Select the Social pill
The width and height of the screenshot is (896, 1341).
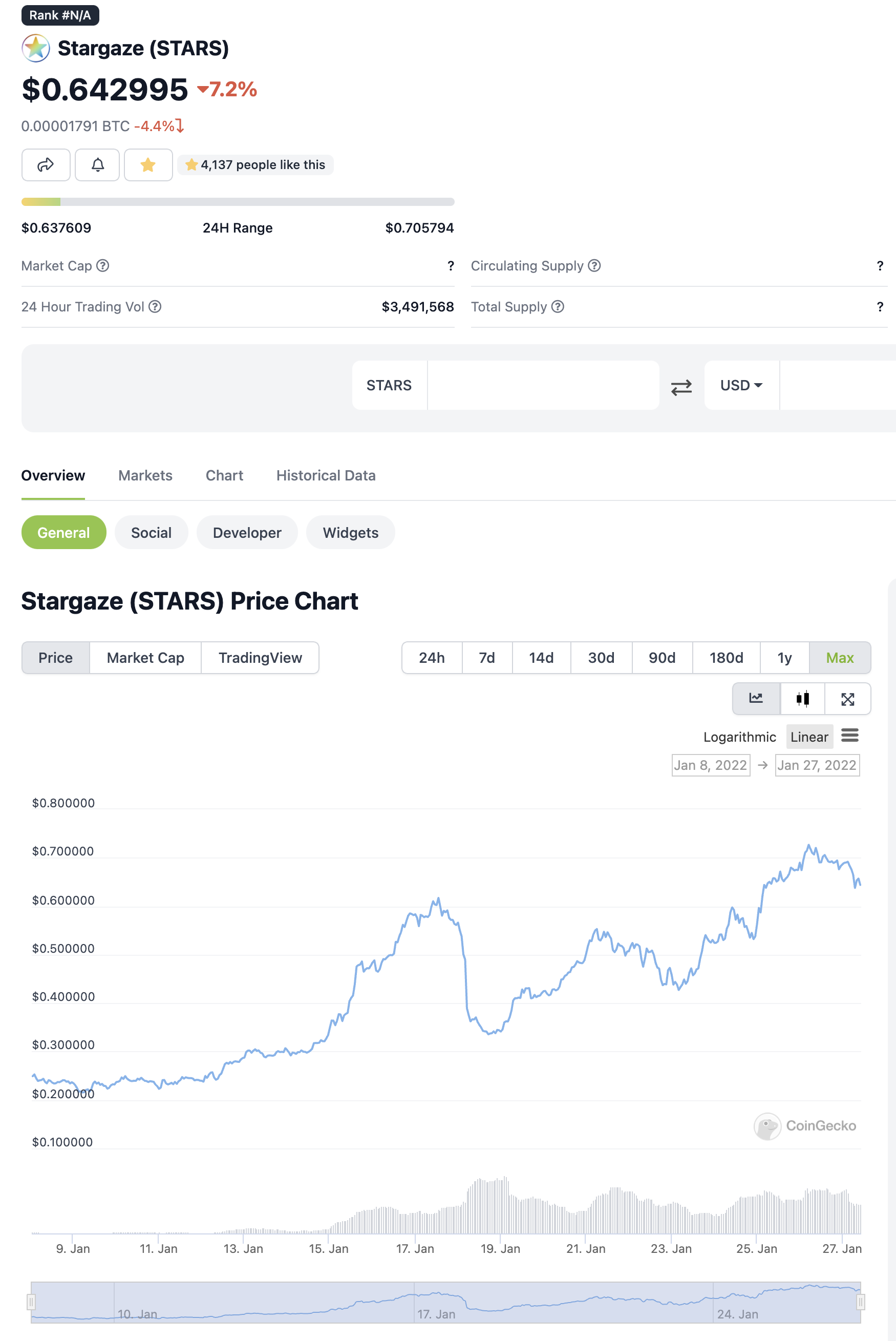[x=152, y=533]
